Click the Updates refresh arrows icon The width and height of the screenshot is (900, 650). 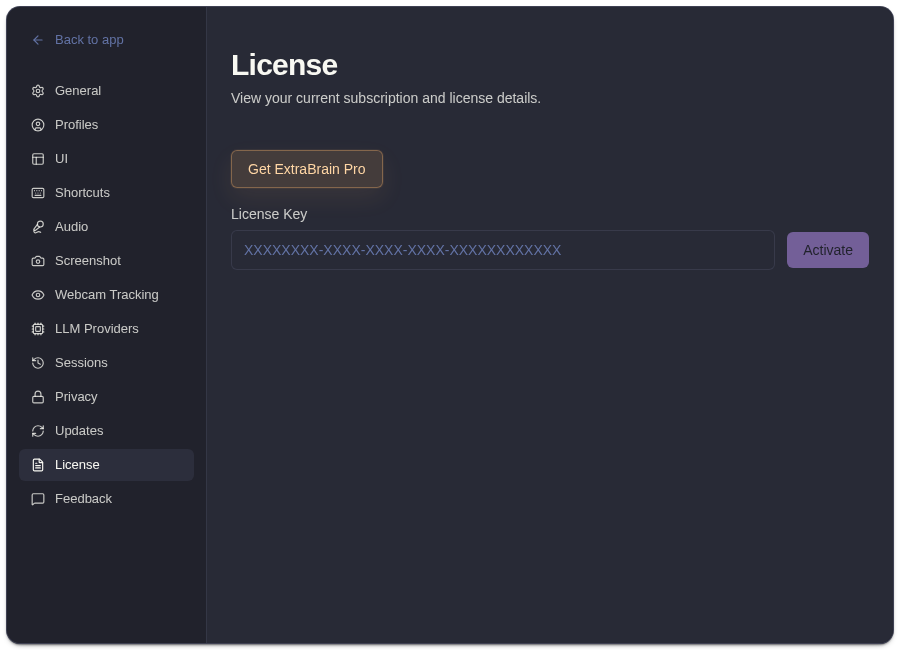38,431
